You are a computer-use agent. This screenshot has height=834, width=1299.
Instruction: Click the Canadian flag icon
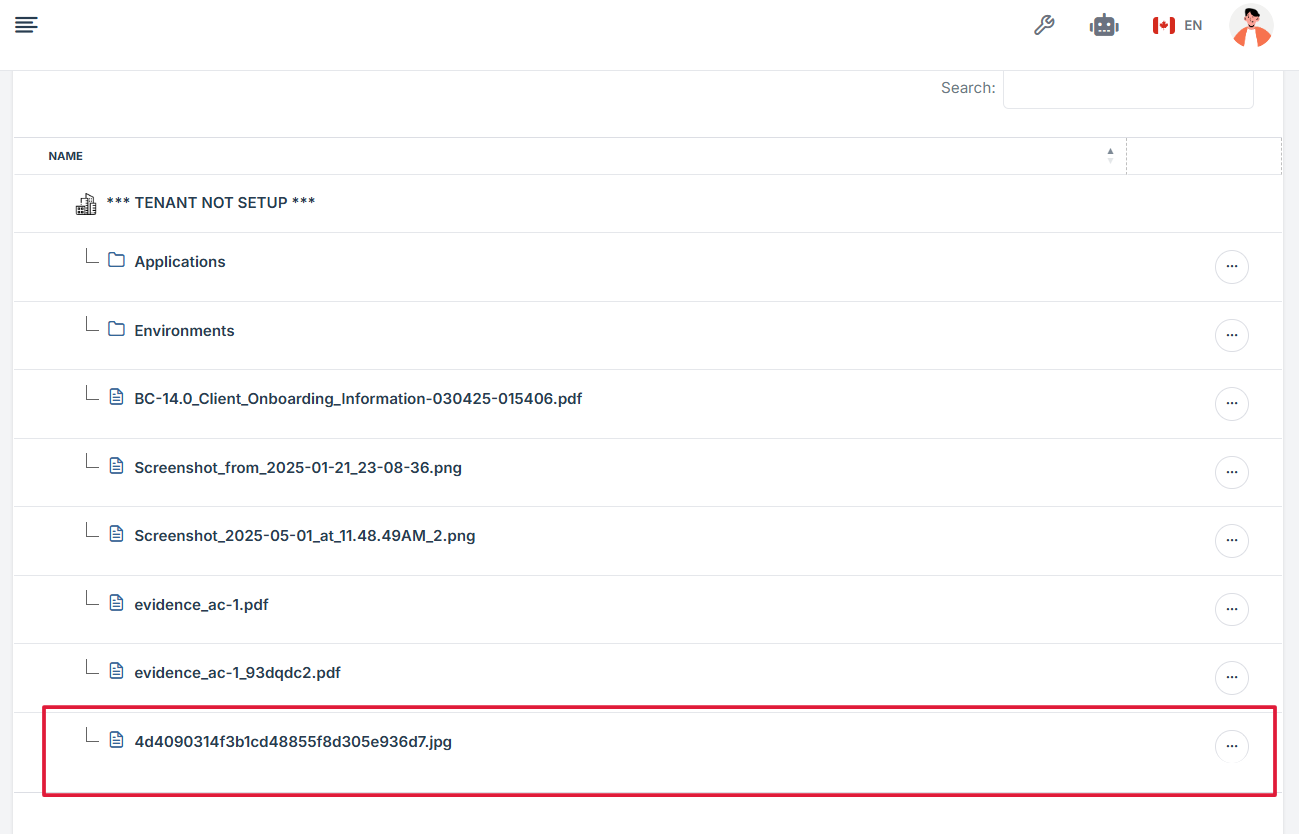(x=1163, y=26)
